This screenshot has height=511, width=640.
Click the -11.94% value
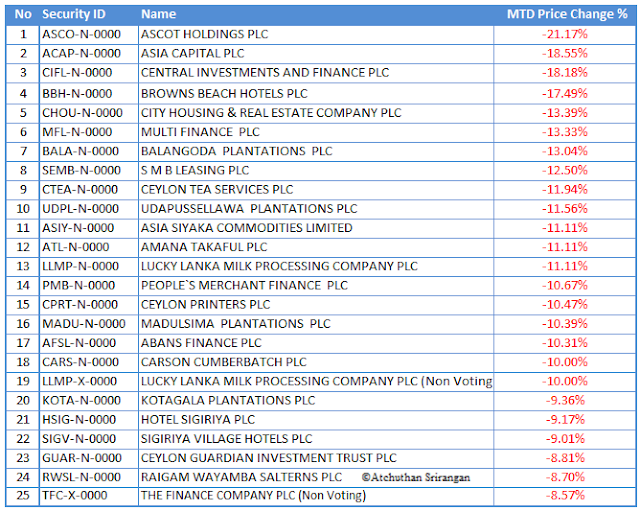pos(565,189)
